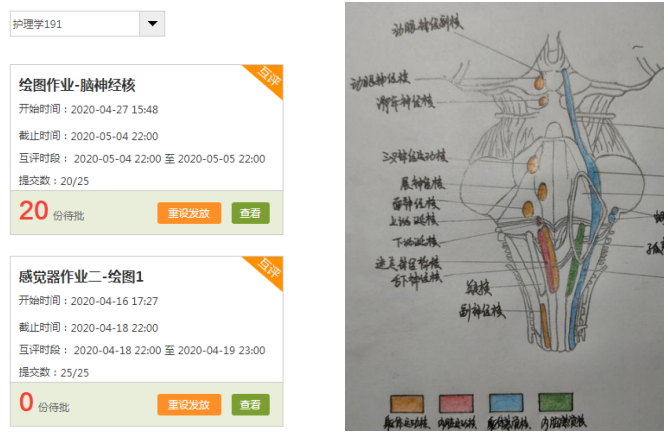Open the class dropdown arrow next to 护理学191
The image size is (668, 437).
152,24
